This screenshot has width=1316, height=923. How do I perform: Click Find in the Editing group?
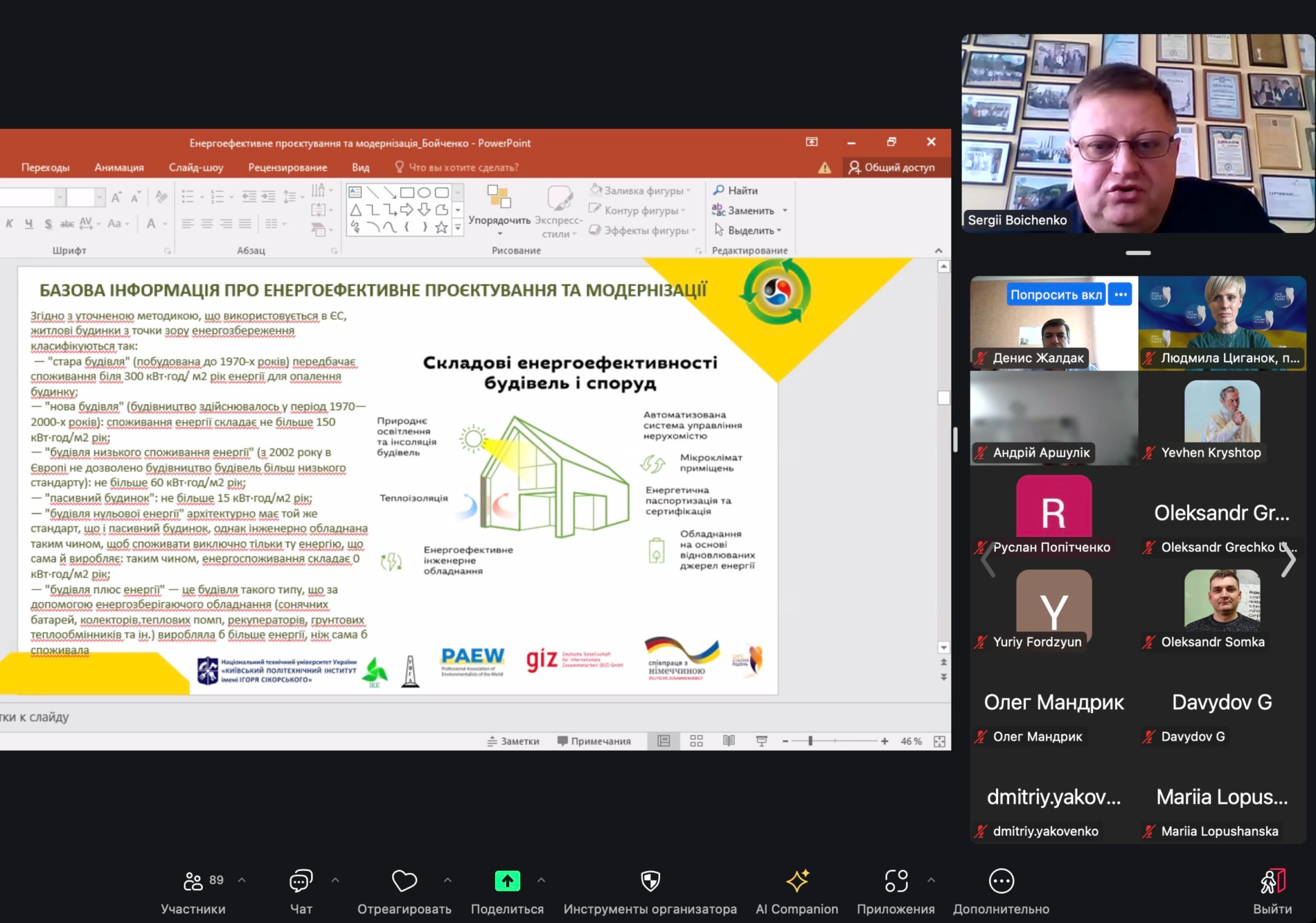[735, 191]
